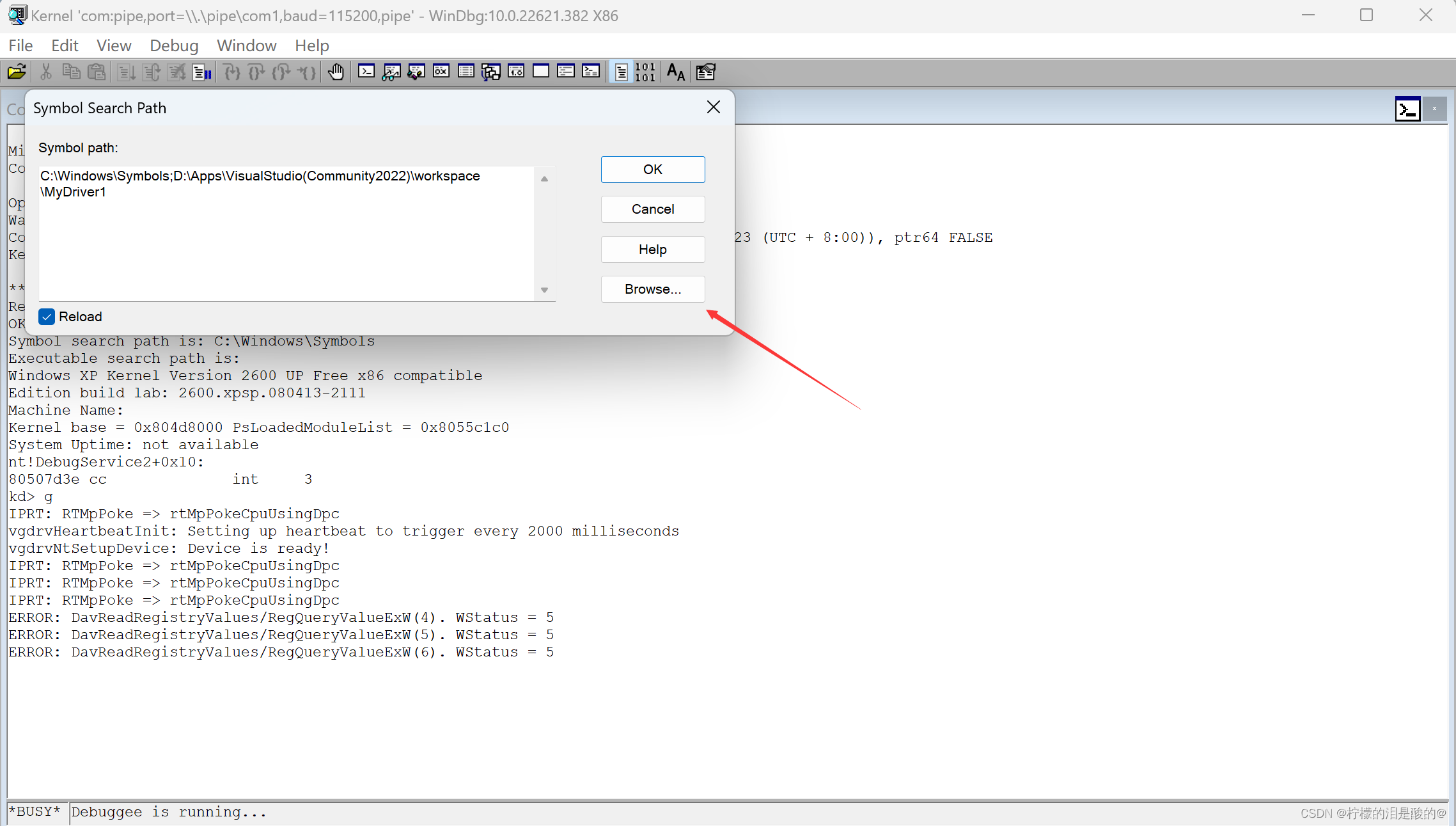
Task: Click inside the Symbol path text box
Action: coord(286,234)
